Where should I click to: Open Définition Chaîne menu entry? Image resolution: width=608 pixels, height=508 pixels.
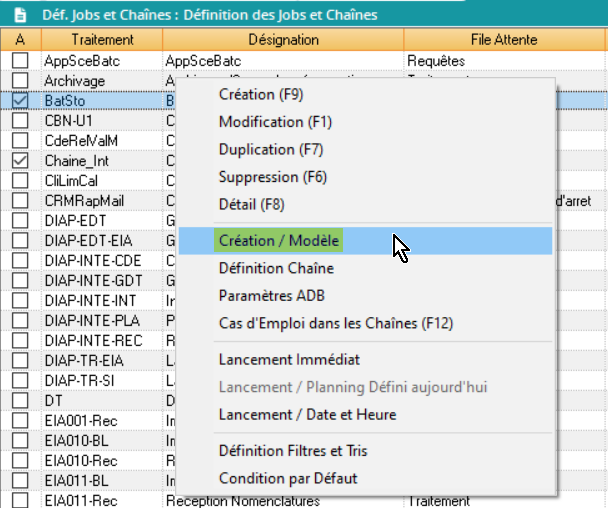[275, 268]
